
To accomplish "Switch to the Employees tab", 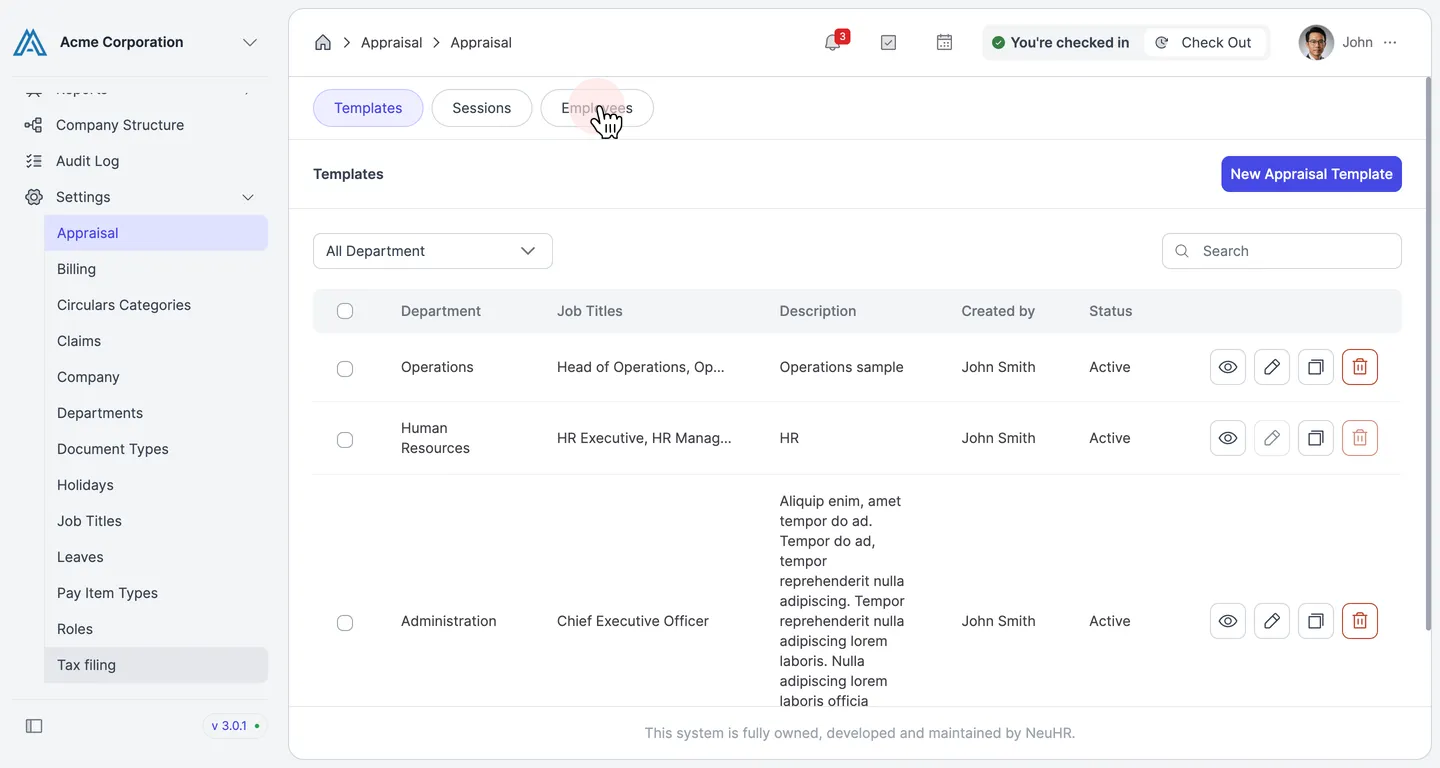I will [x=597, y=108].
